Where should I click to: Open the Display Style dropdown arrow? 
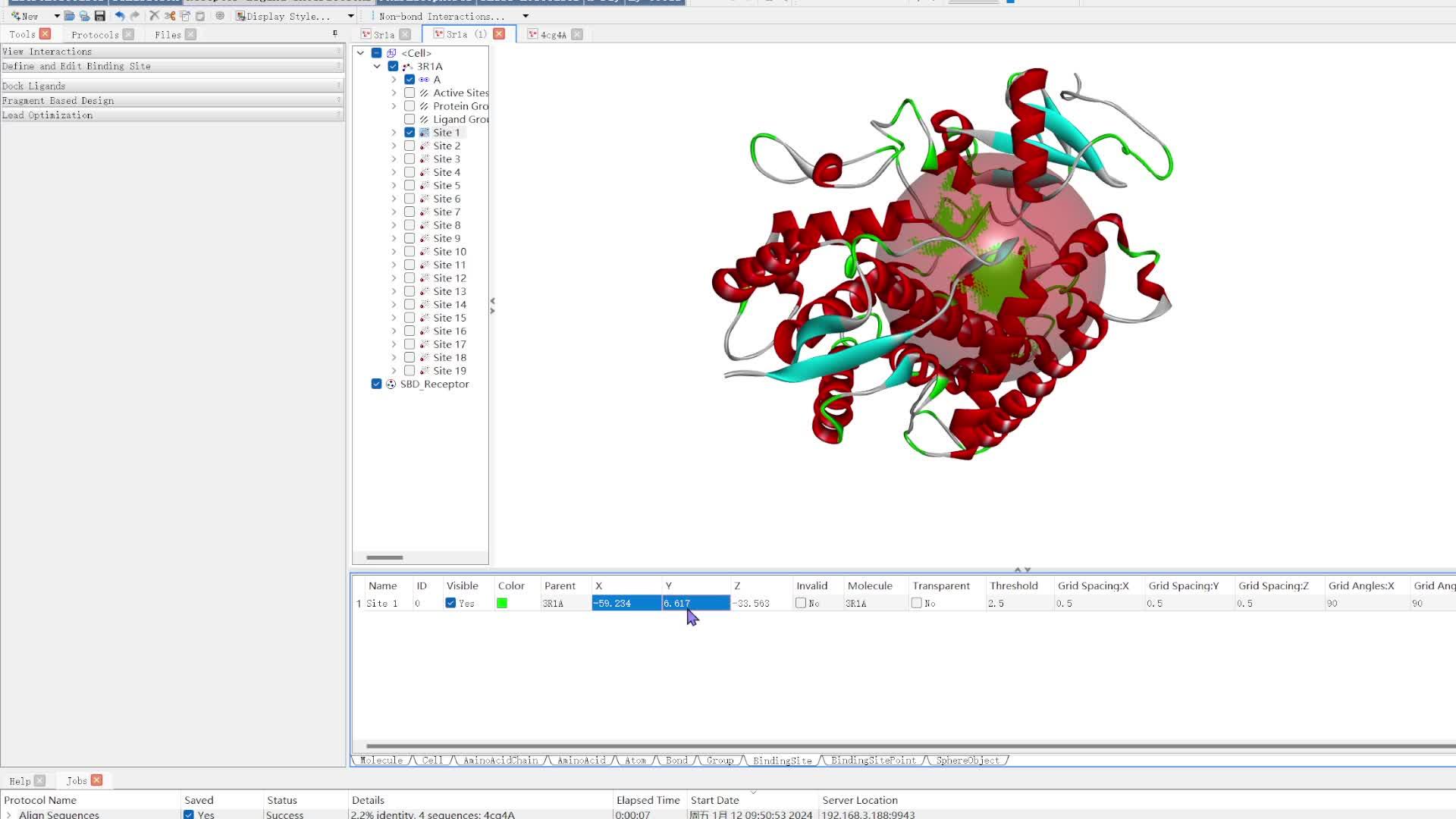[x=350, y=16]
